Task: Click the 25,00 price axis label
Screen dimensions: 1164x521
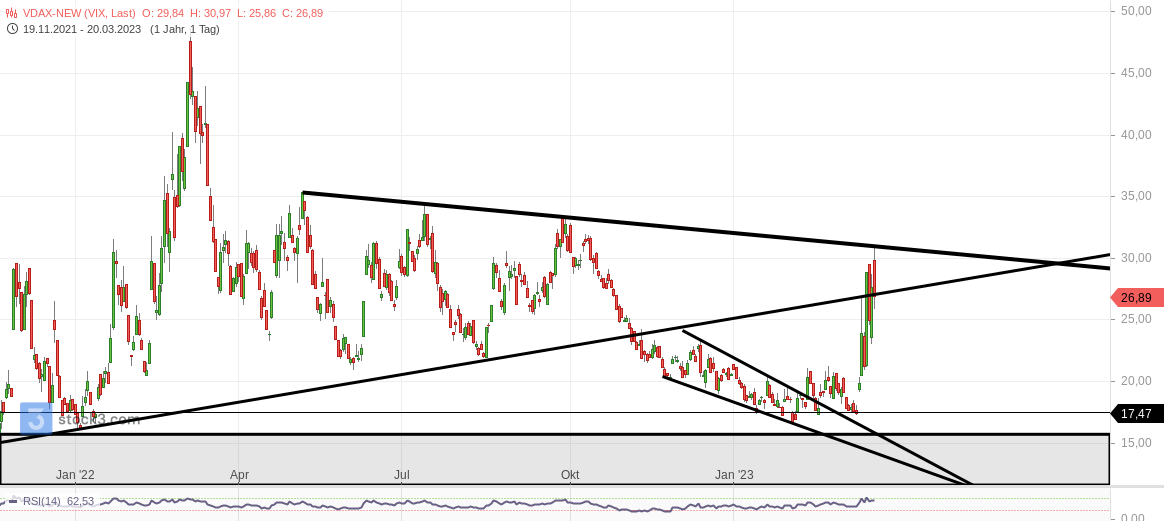Action: coord(1136,319)
